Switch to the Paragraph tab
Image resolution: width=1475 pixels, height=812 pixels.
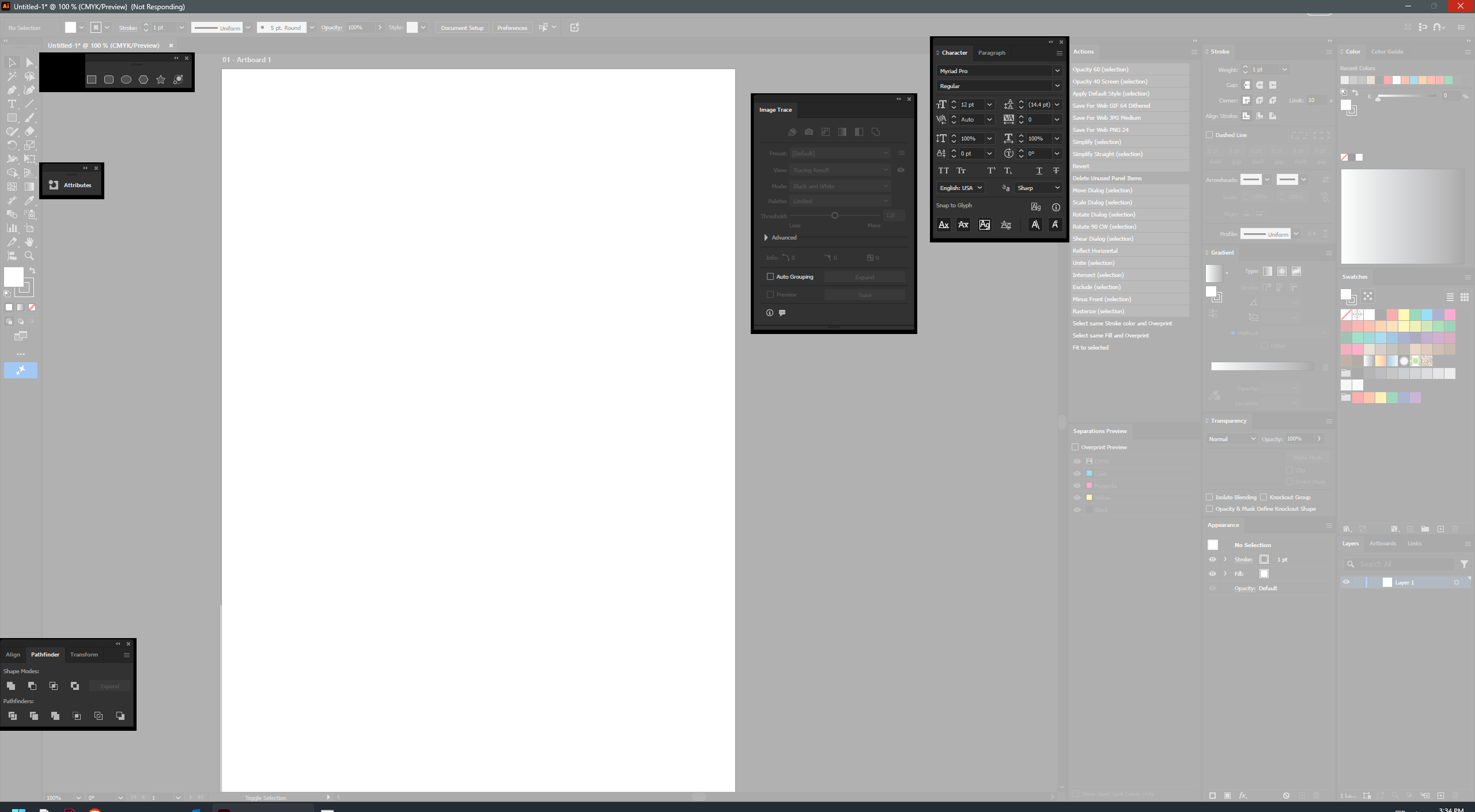[992, 52]
